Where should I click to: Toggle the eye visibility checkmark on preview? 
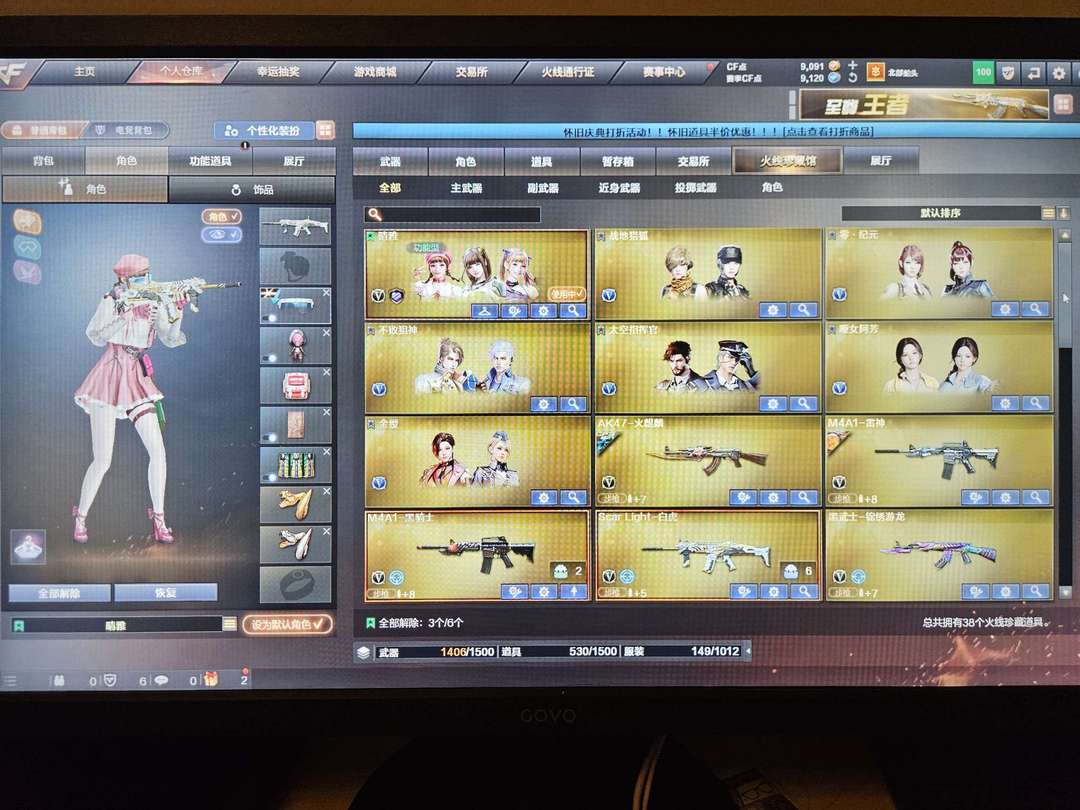(221, 235)
